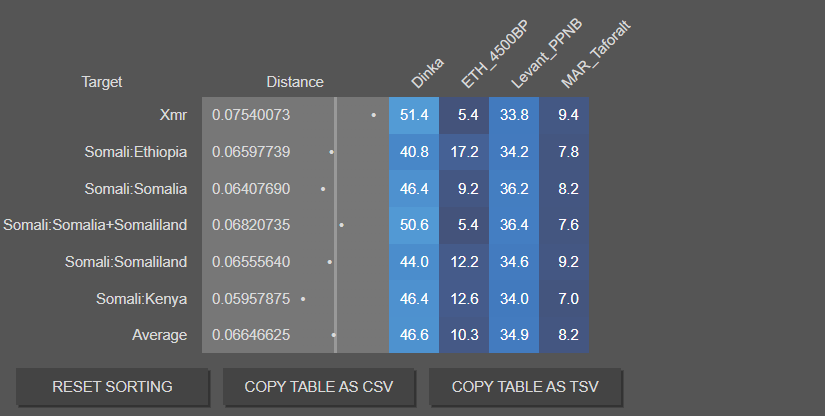The width and height of the screenshot is (825, 416).
Task: Sort by MAR_Taforalt column header
Action: (x=598, y=50)
